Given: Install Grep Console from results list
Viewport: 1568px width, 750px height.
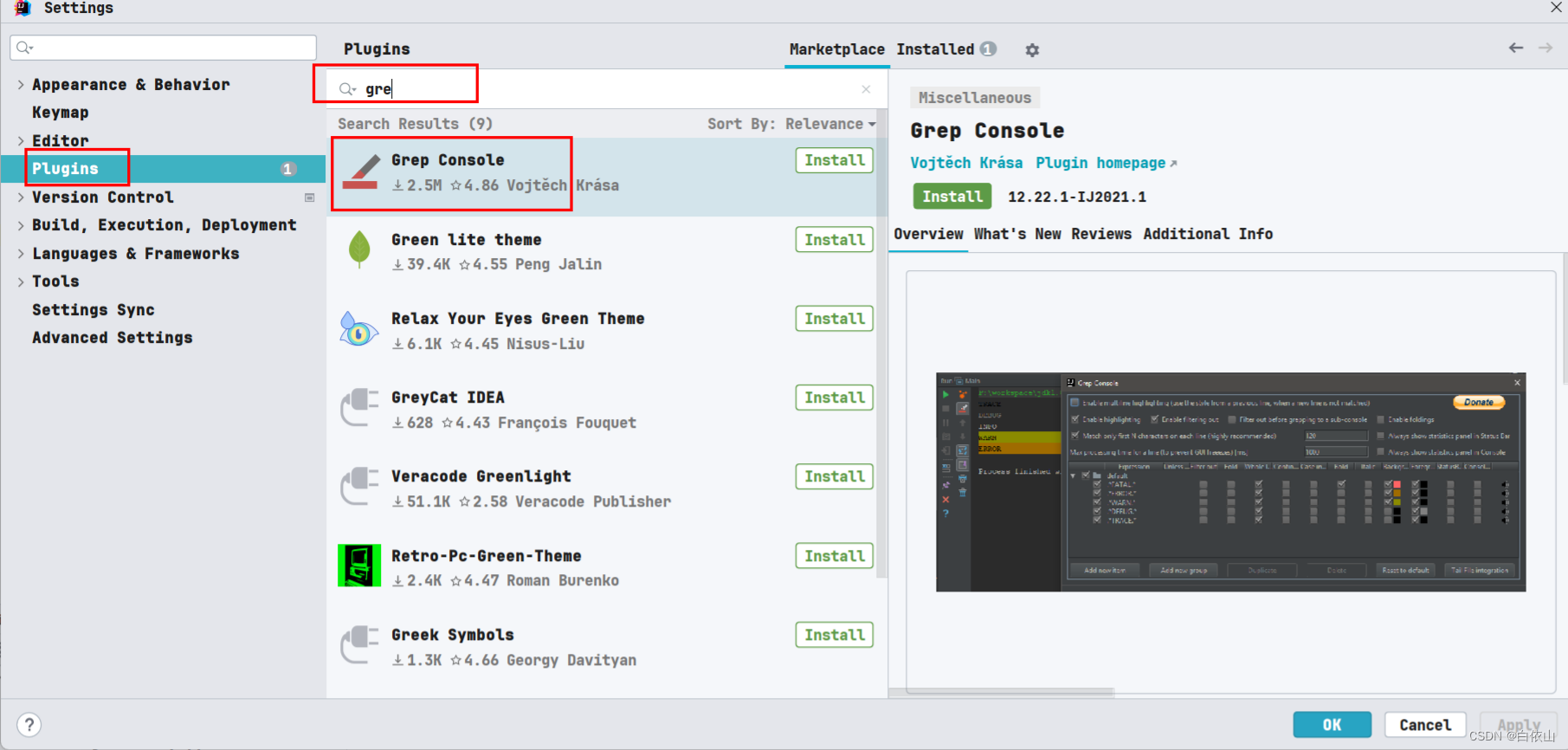Looking at the screenshot, I should tap(835, 160).
